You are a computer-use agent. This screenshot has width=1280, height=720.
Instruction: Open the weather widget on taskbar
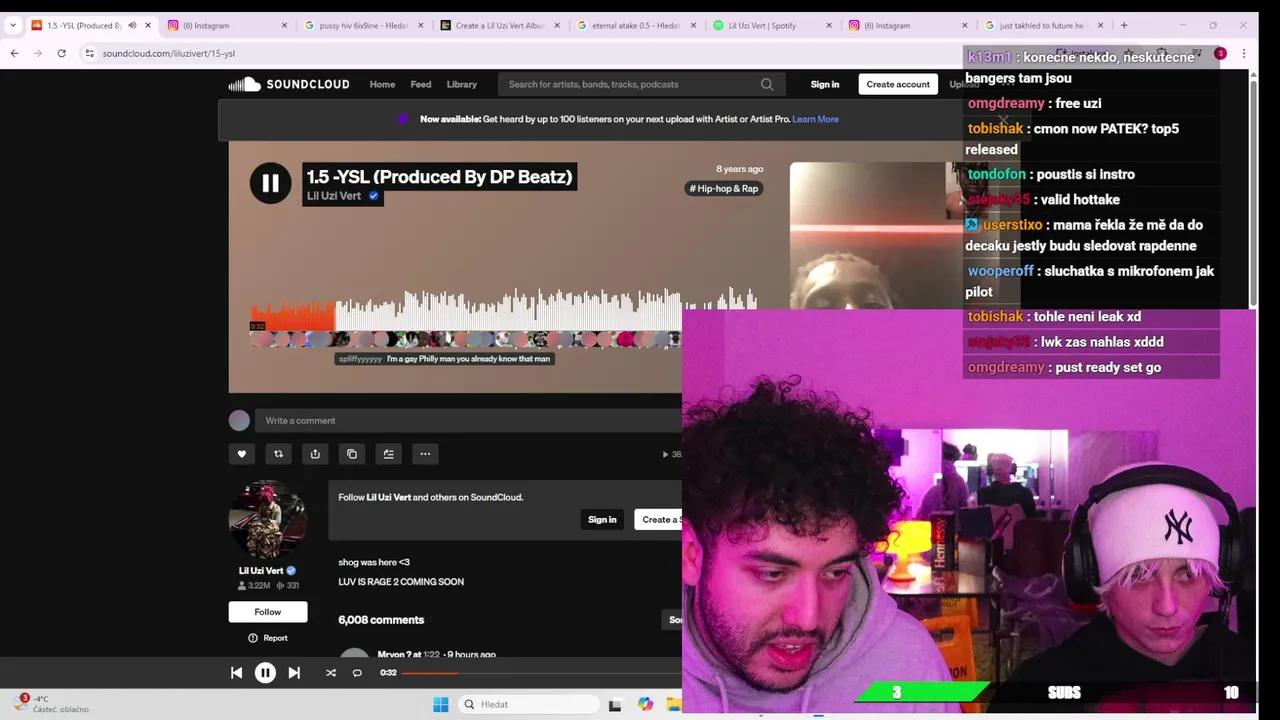point(48,704)
